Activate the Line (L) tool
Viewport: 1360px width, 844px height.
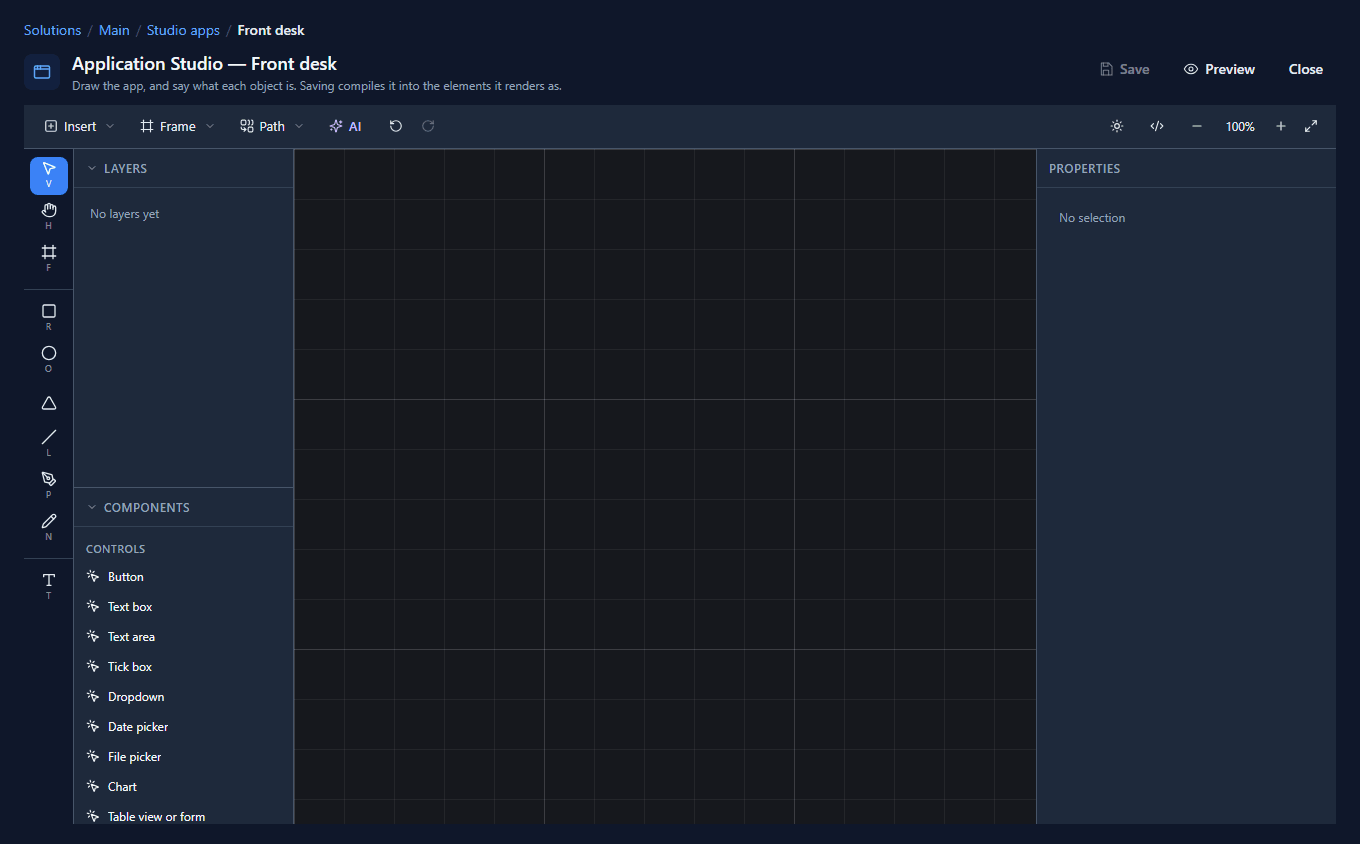pyautogui.click(x=49, y=443)
